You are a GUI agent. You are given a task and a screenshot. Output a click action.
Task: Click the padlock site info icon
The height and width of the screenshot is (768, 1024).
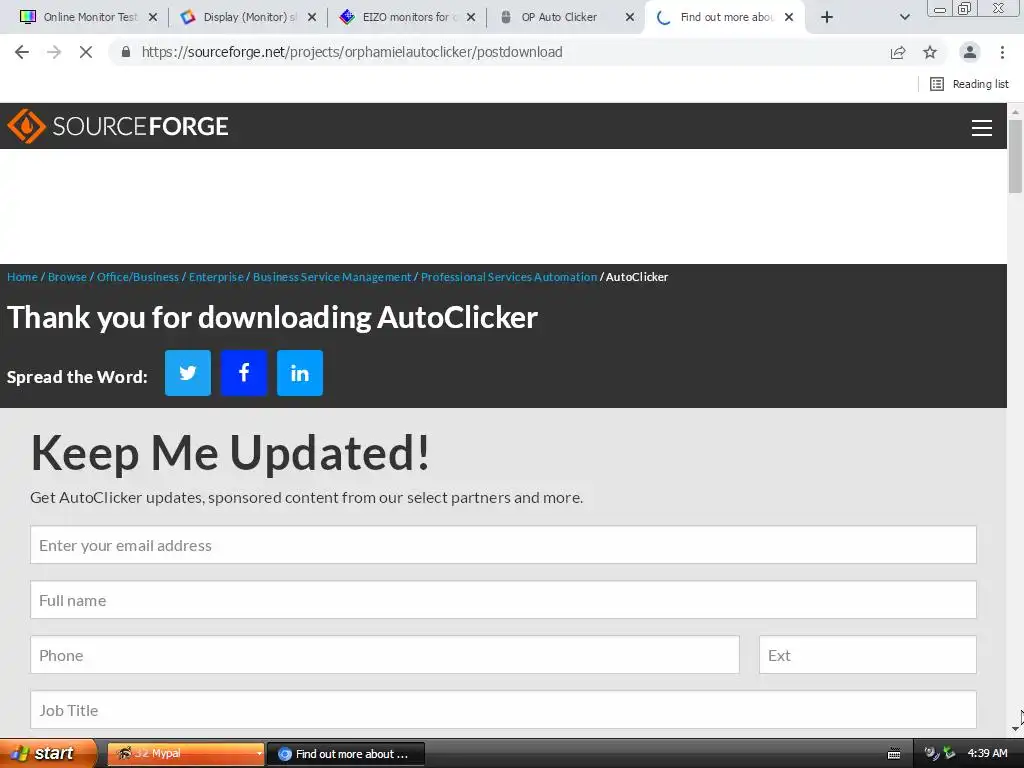(126, 52)
